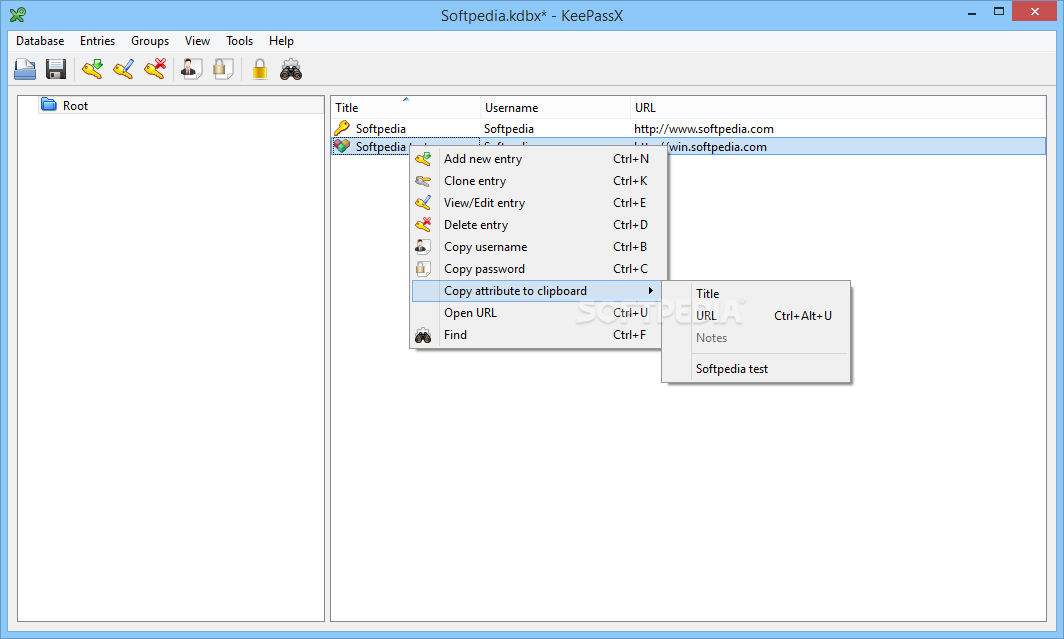Image resolution: width=1064 pixels, height=639 pixels.
Task: Sort entries by URL column header
Action: coord(838,107)
